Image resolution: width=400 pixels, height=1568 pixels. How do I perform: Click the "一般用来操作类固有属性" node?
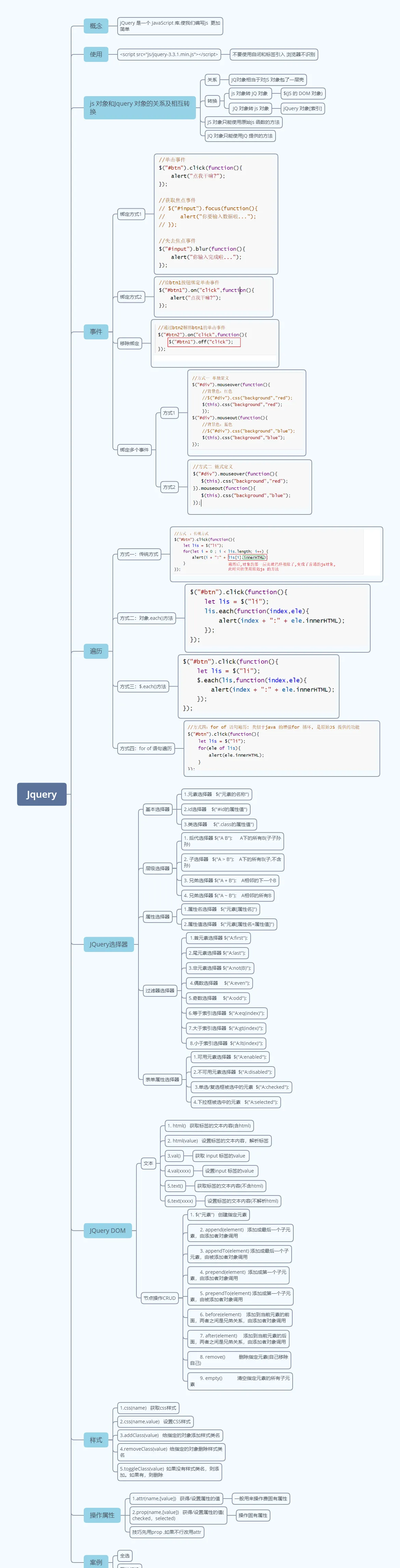point(261,1498)
